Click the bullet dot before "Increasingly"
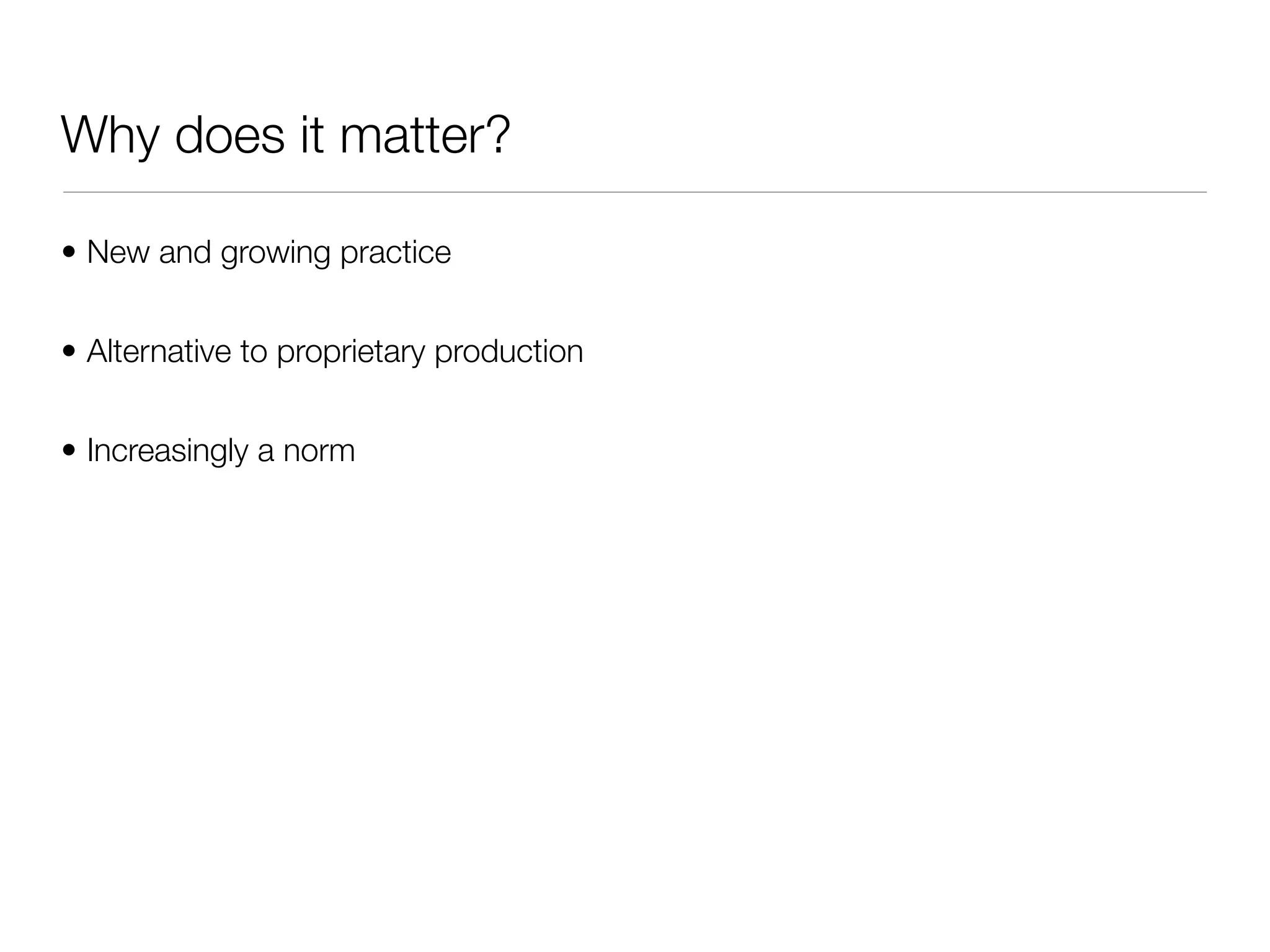The image size is (1270, 952). (x=69, y=451)
